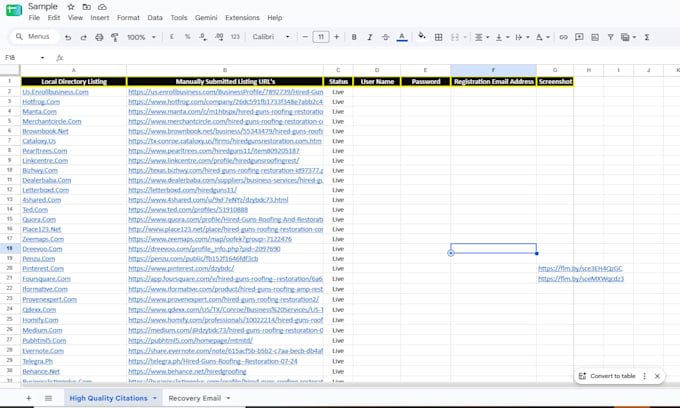Toggle strikethrough formatting

(x=385, y=37)
